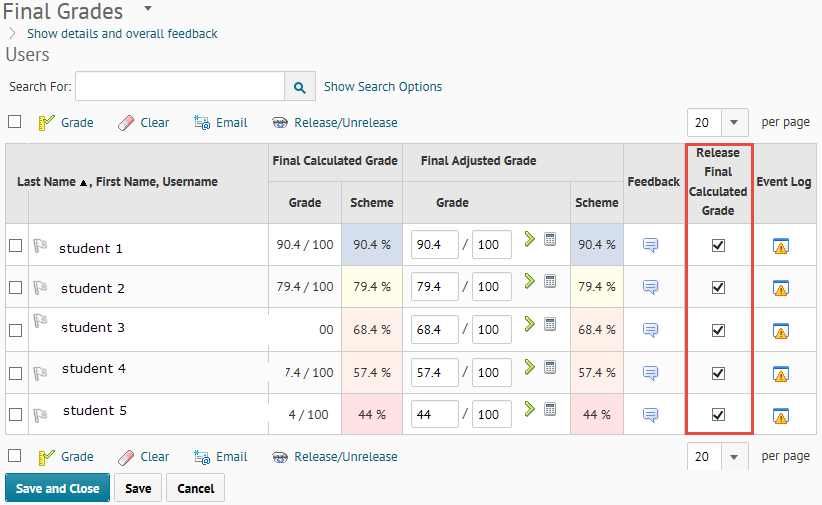Viewport: 822px width, 505px height.
Task: Click green arrow icon for student 4
Action: (530, 367)
